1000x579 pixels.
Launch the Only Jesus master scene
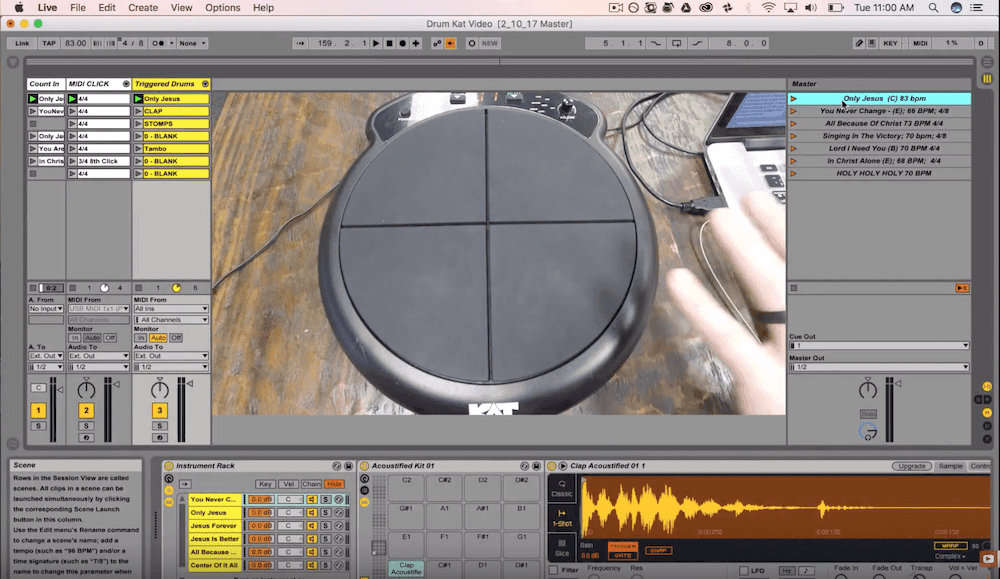tap(793, 99)
